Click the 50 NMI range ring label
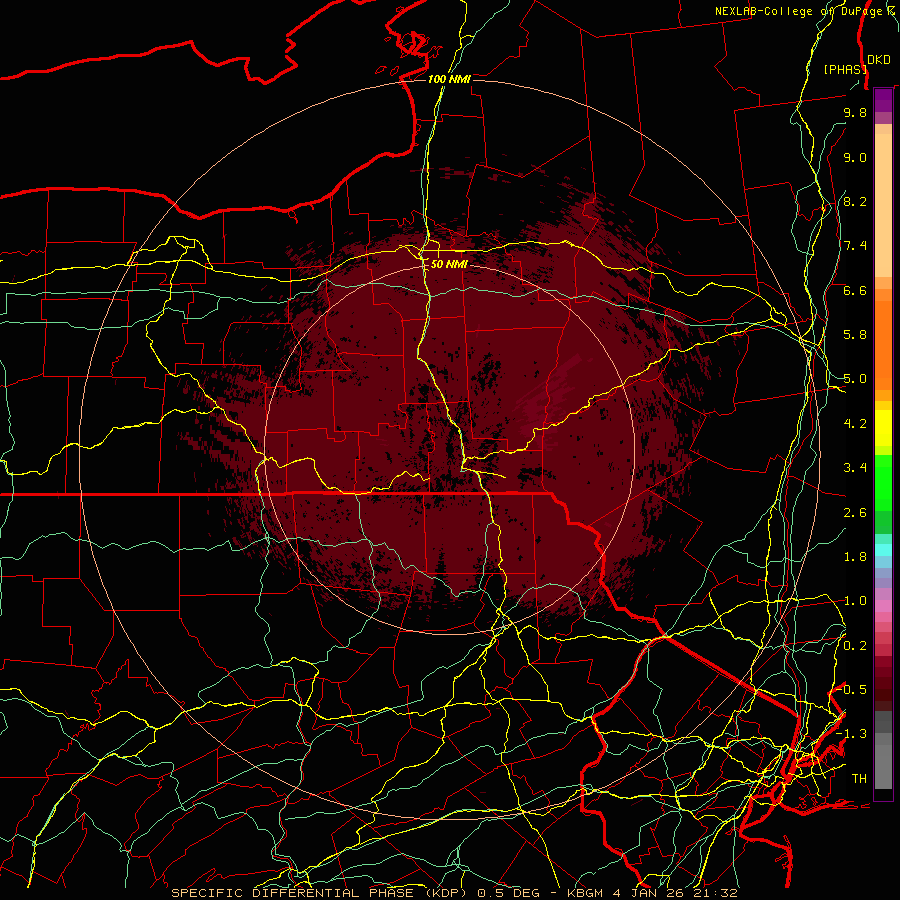This screenshot has width=900, height=900. point(449,264)
